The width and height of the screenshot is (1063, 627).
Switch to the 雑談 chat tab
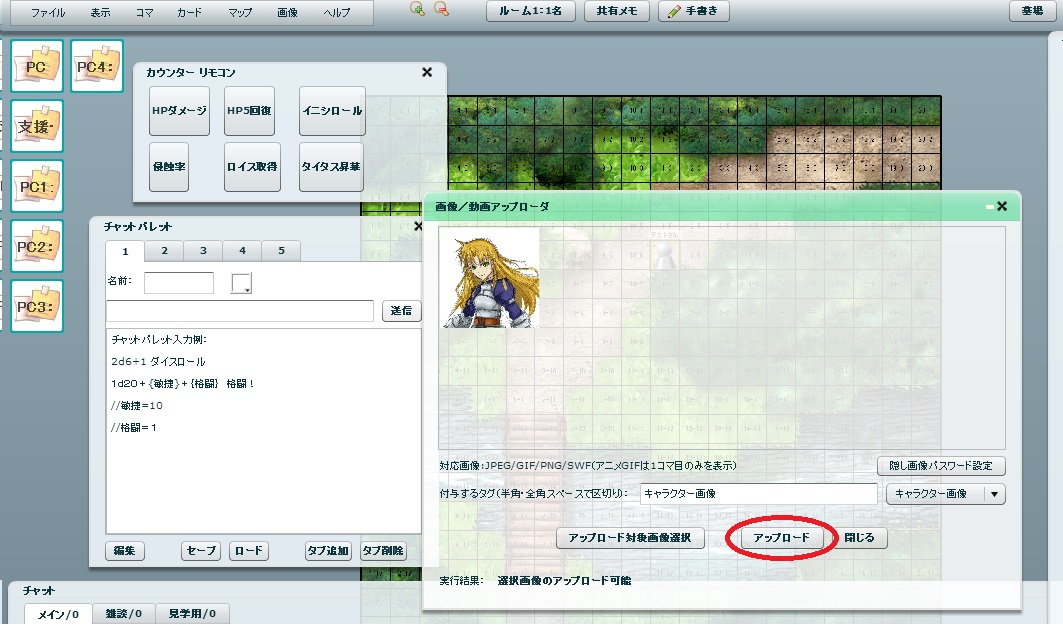point(124,613)
